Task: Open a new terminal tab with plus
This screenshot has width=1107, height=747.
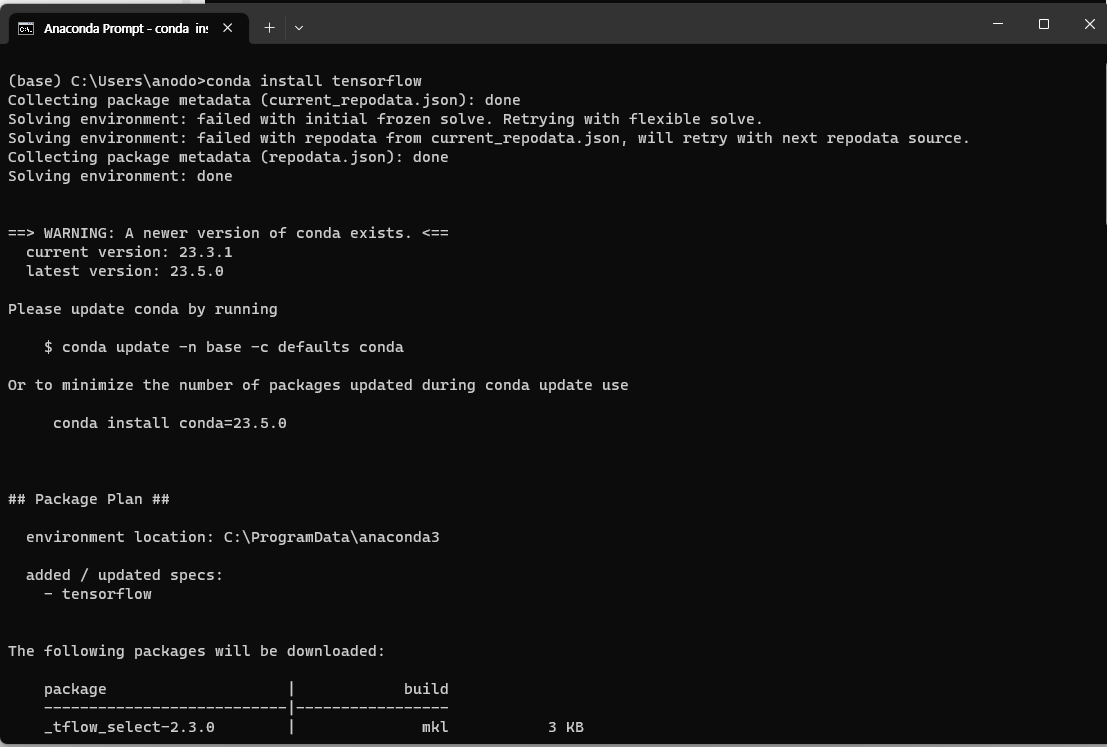Action: 269,28
